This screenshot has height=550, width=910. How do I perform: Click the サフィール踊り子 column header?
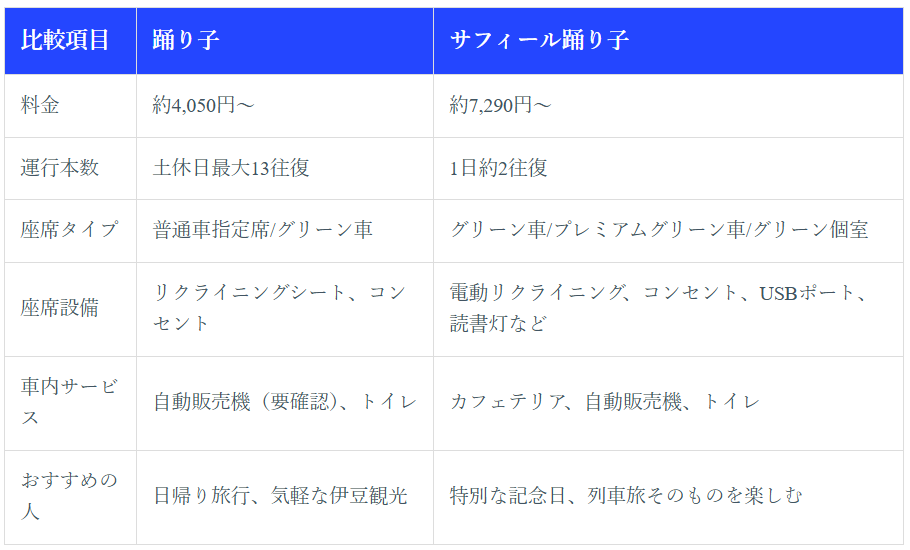click(539, 40)
